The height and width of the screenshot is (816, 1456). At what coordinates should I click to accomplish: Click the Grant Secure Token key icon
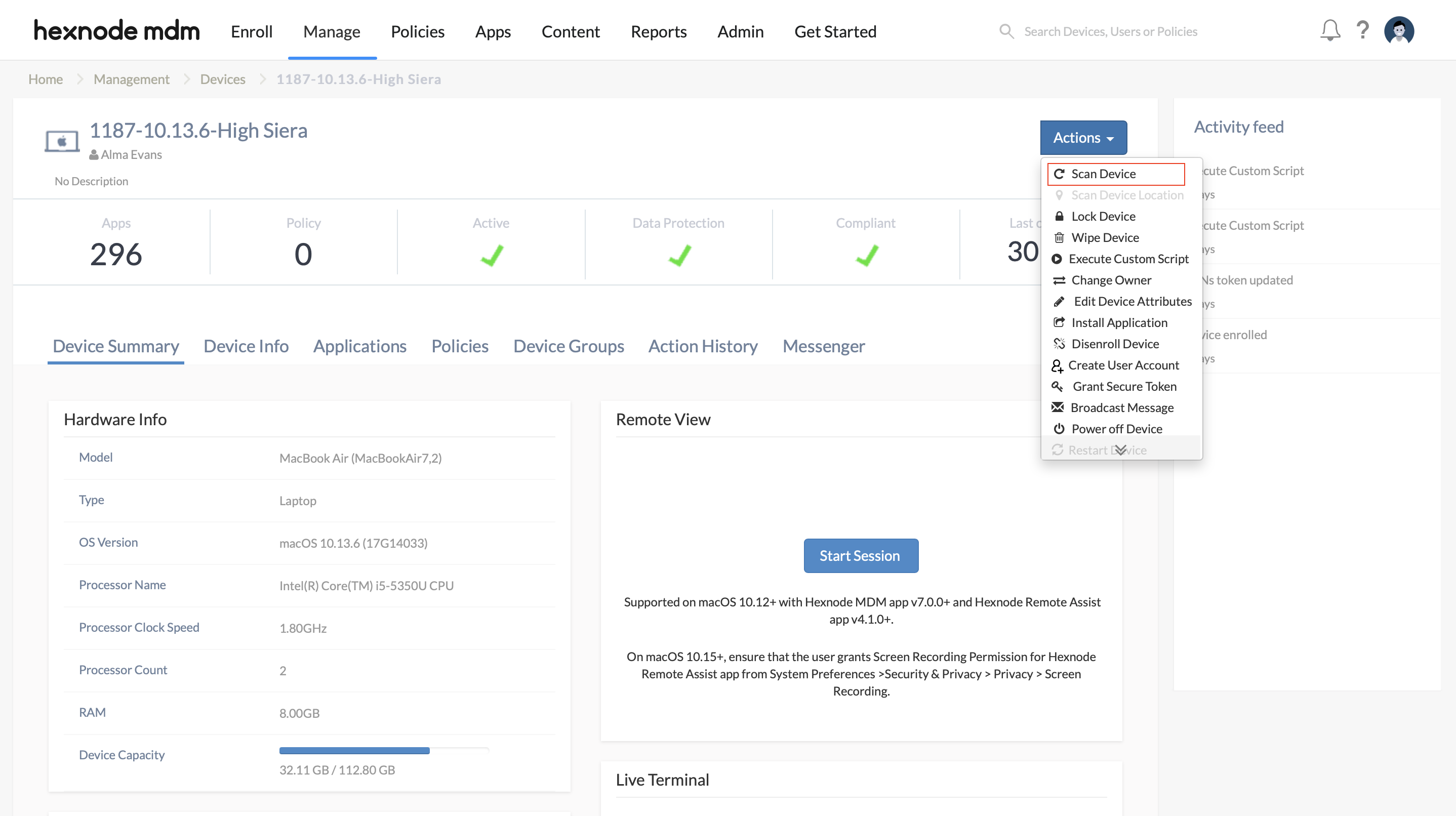tap(1057, 387)
